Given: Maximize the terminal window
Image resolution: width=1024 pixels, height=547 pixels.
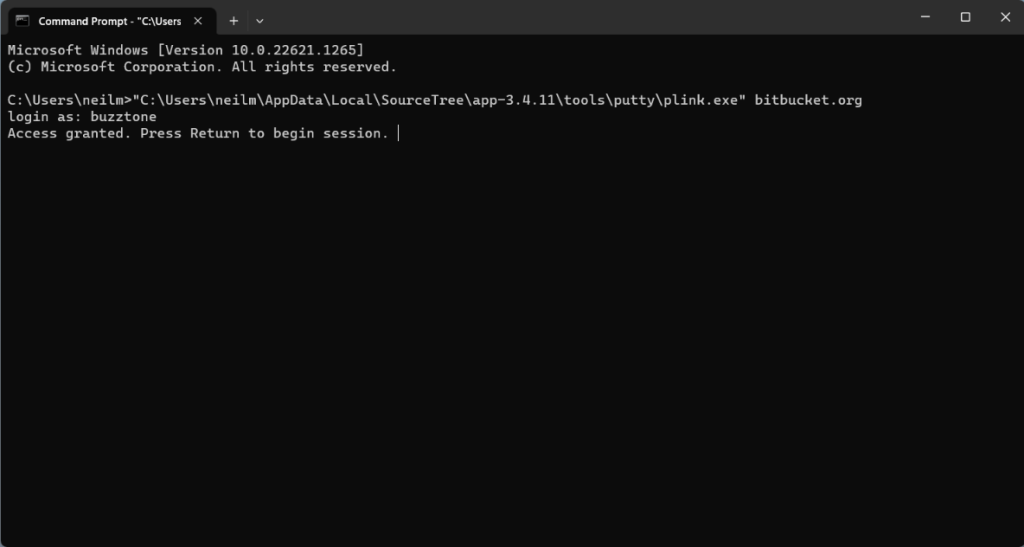Looking at the screenshot, I should pyautogui.click(x=965, y=17).
